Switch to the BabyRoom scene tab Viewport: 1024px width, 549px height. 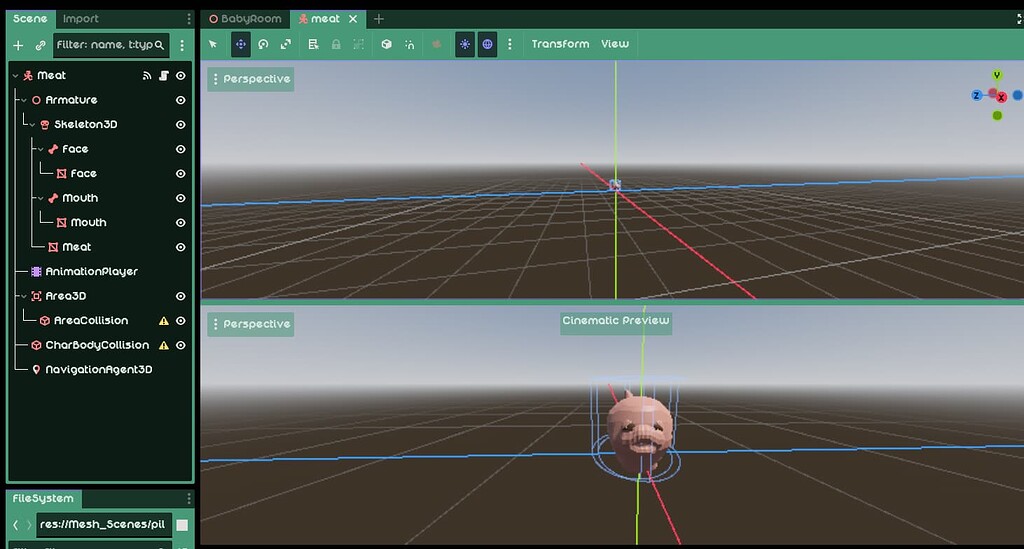coord(246,19)
